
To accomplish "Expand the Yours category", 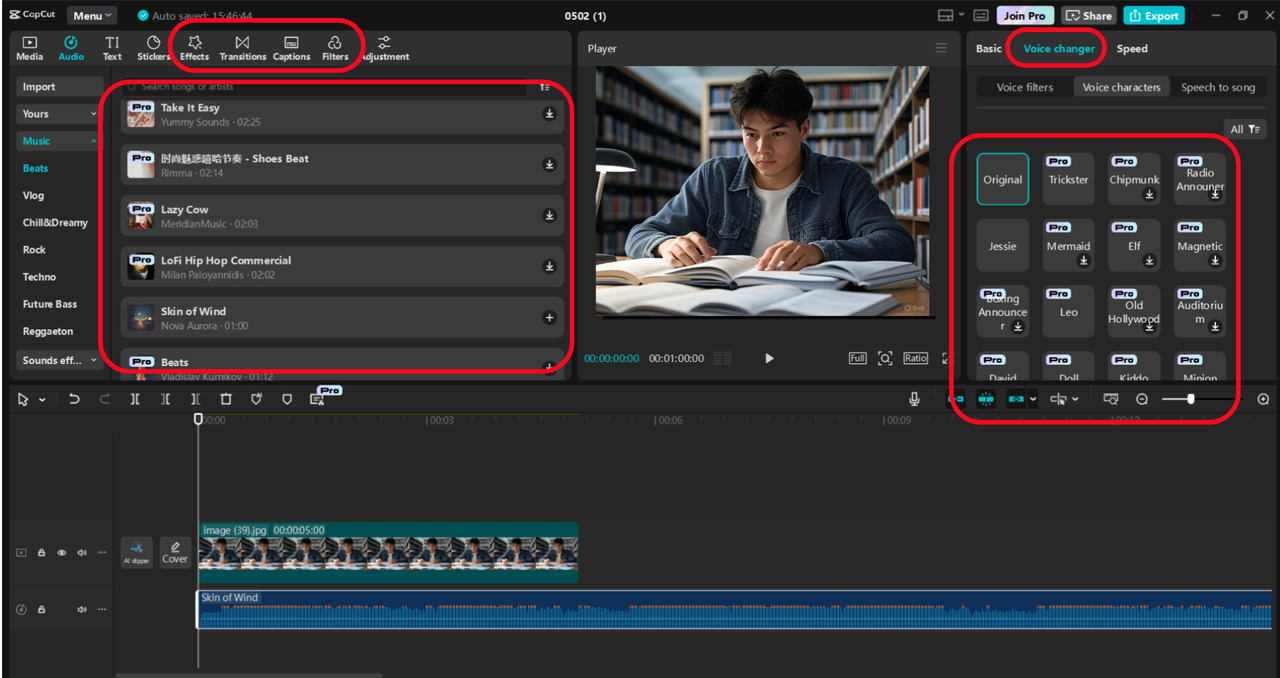I will click(60, 114).
